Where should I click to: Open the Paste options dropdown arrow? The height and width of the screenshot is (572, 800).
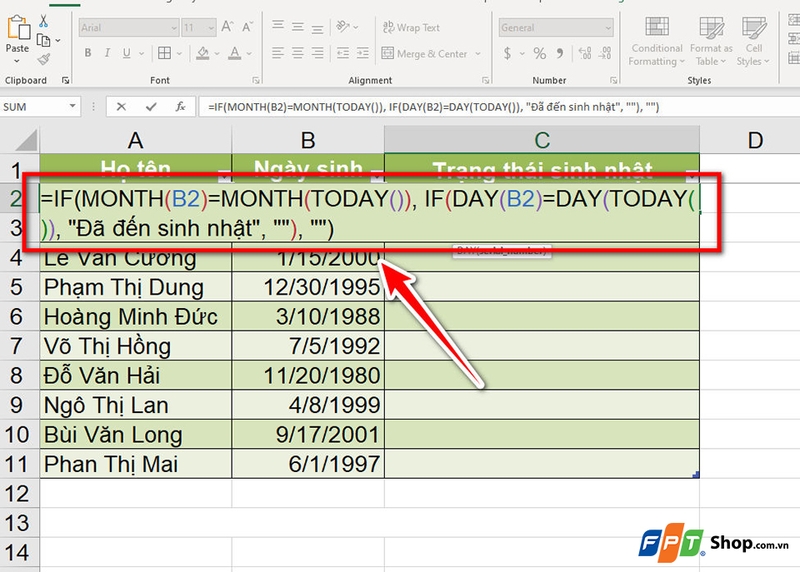[17, 61]
